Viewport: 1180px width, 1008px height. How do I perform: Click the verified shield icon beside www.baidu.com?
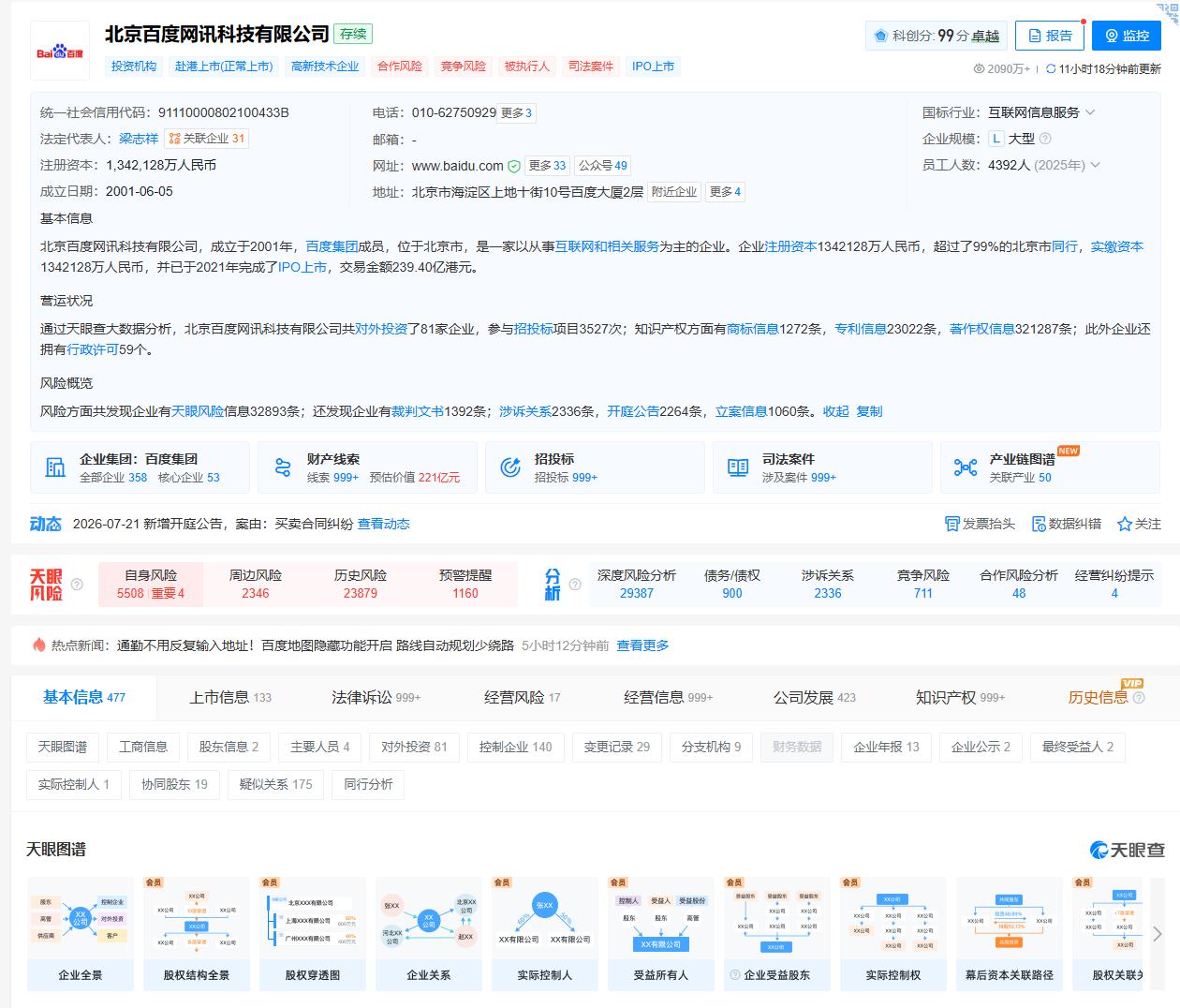tap(514, 166)
